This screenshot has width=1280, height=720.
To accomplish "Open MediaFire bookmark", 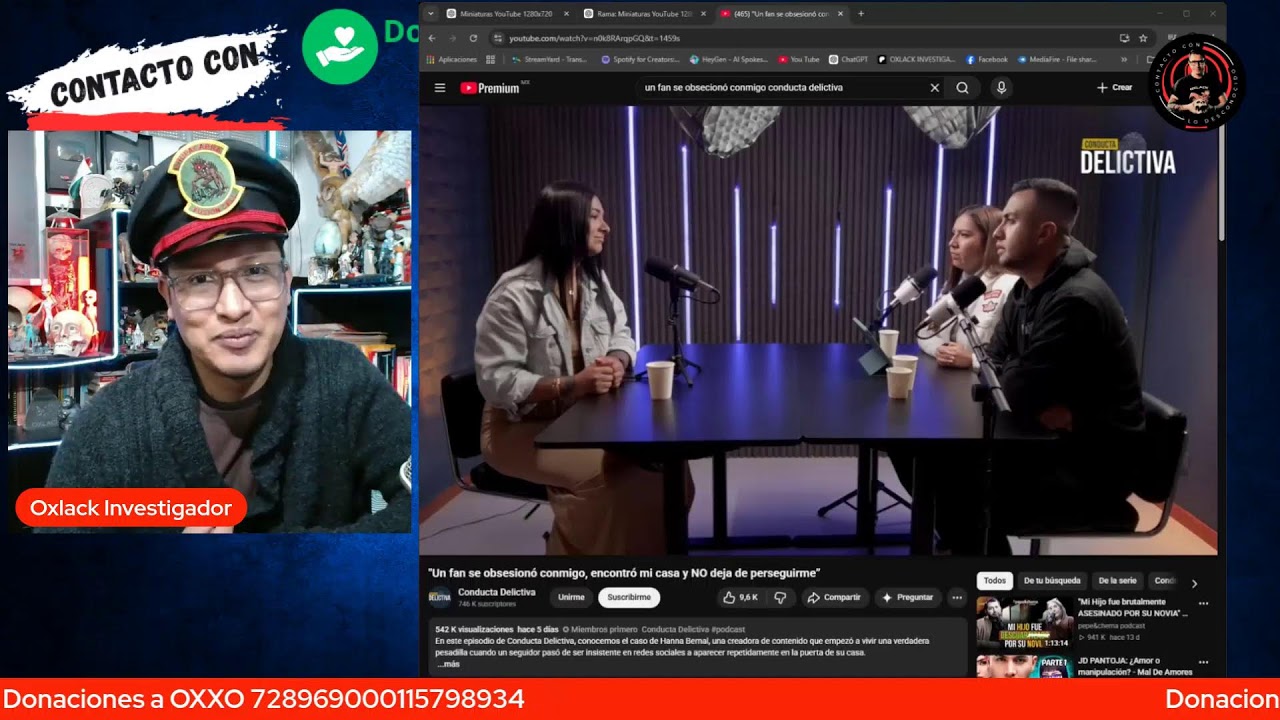I will pyautogui.click(x=1055, y=59).
